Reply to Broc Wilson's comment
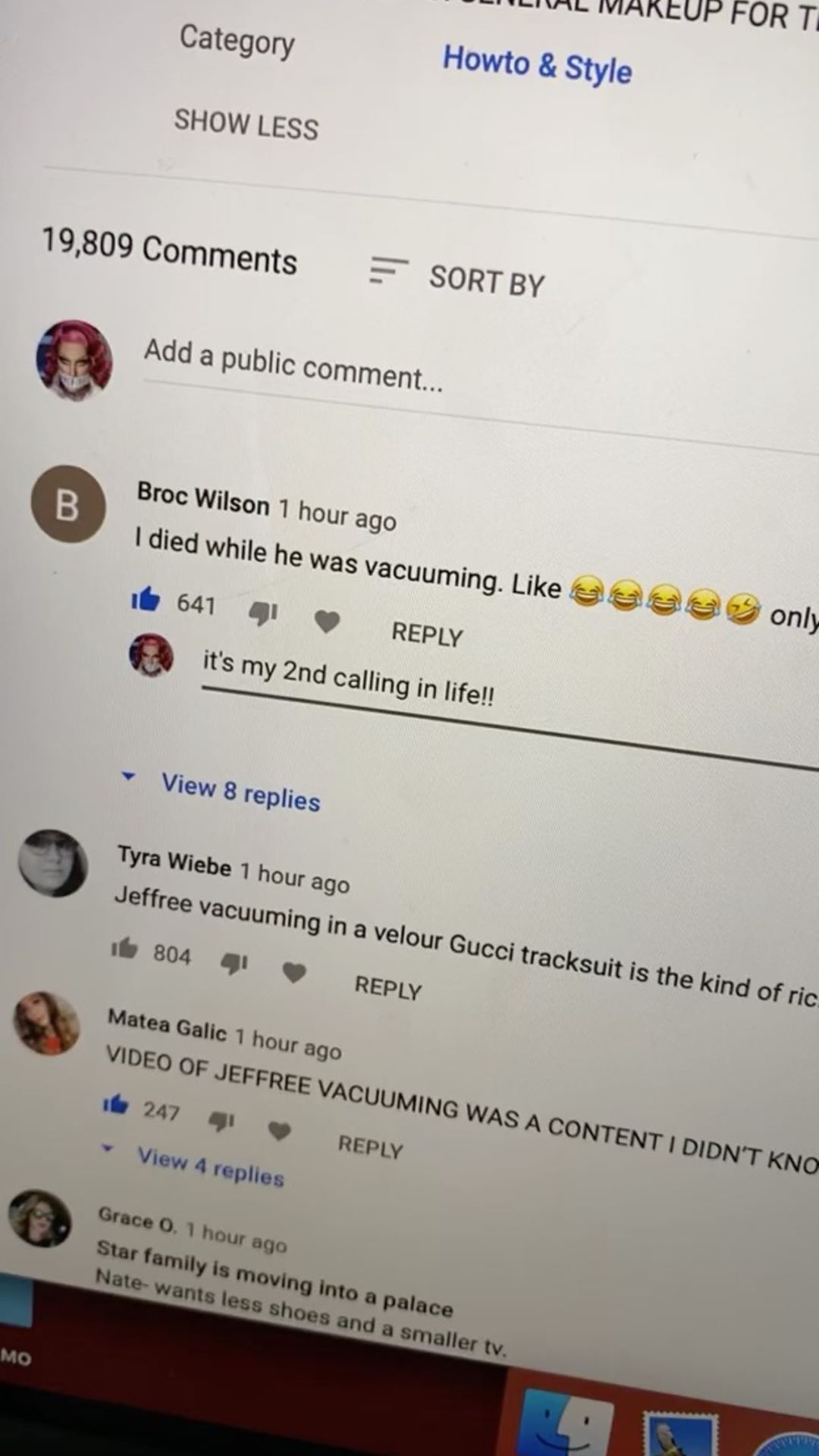This screenshot has height=1456, width=819. click(427, 634)
